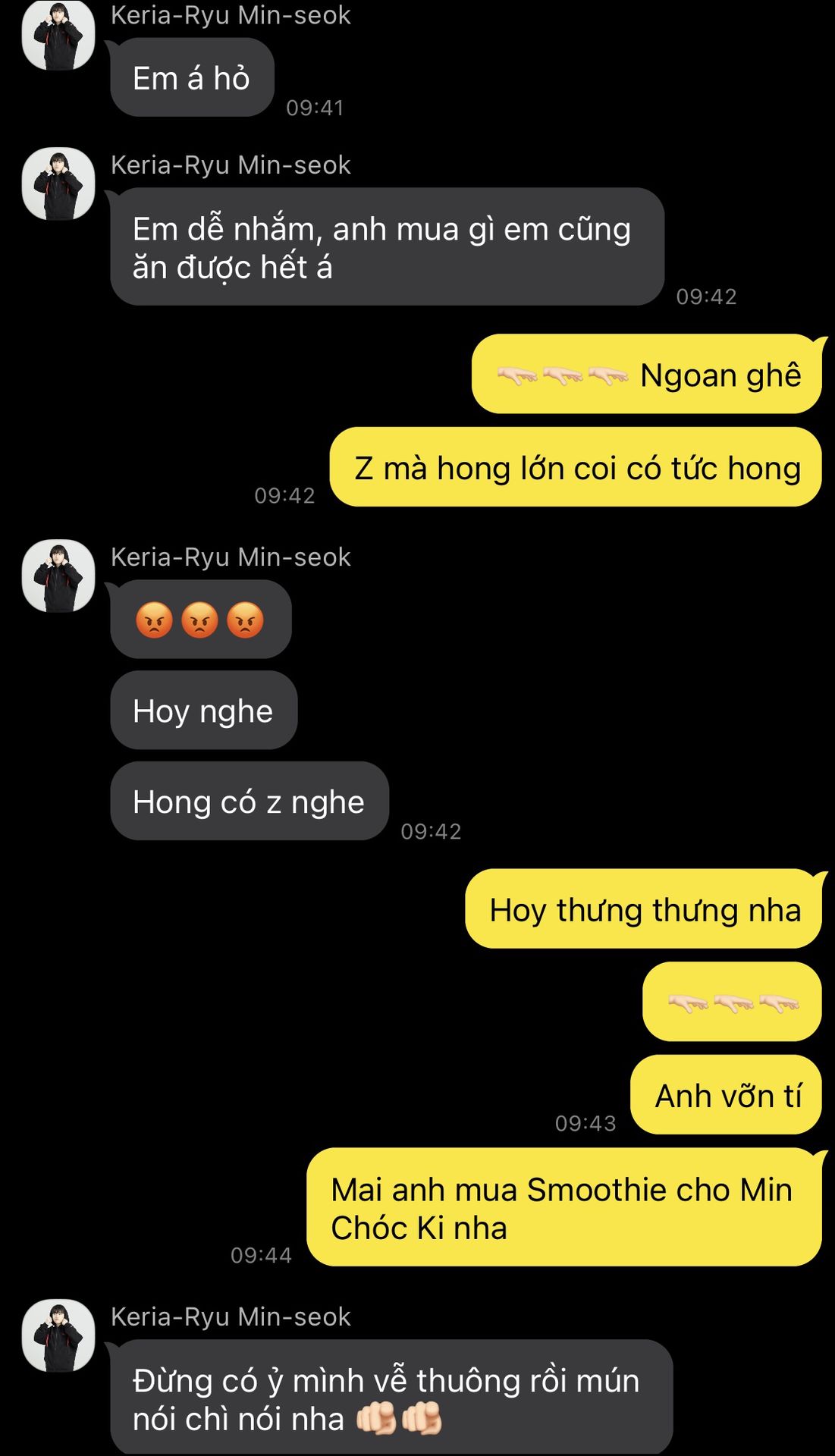Tap 'Hoy thưng thưng nha' yellow bubble
The width and height of the screenshot is (835, 1456).
click(644, 908)
